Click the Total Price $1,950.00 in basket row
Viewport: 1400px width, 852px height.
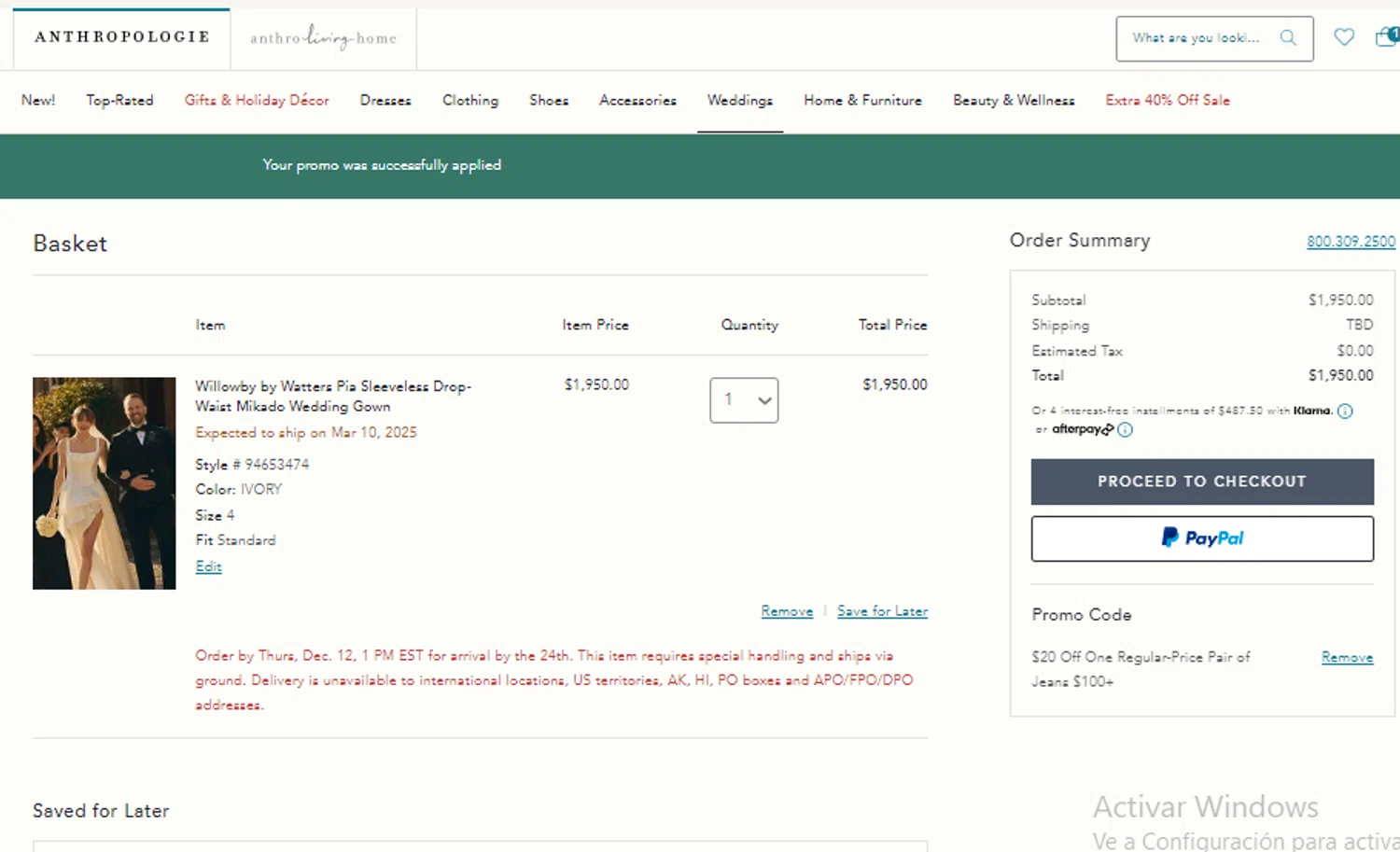click(895, 384)
